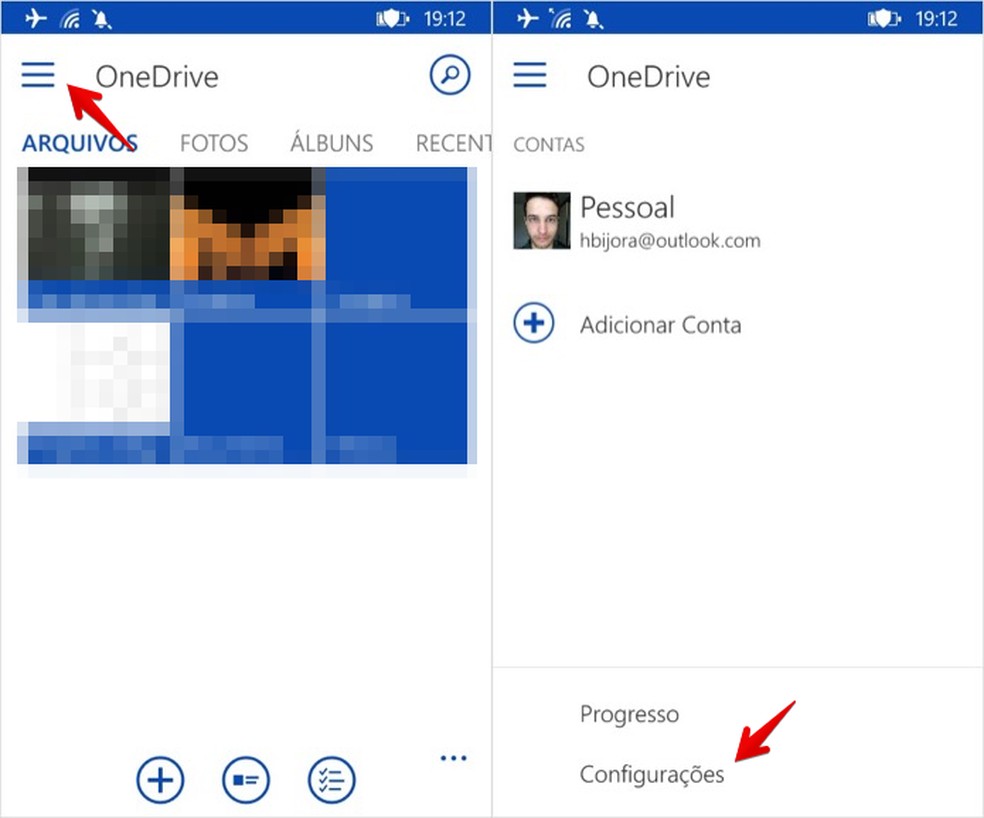The image size is (984, 818).
Task: Switch to the FOTOS tab
Action: tap(213, 143)
